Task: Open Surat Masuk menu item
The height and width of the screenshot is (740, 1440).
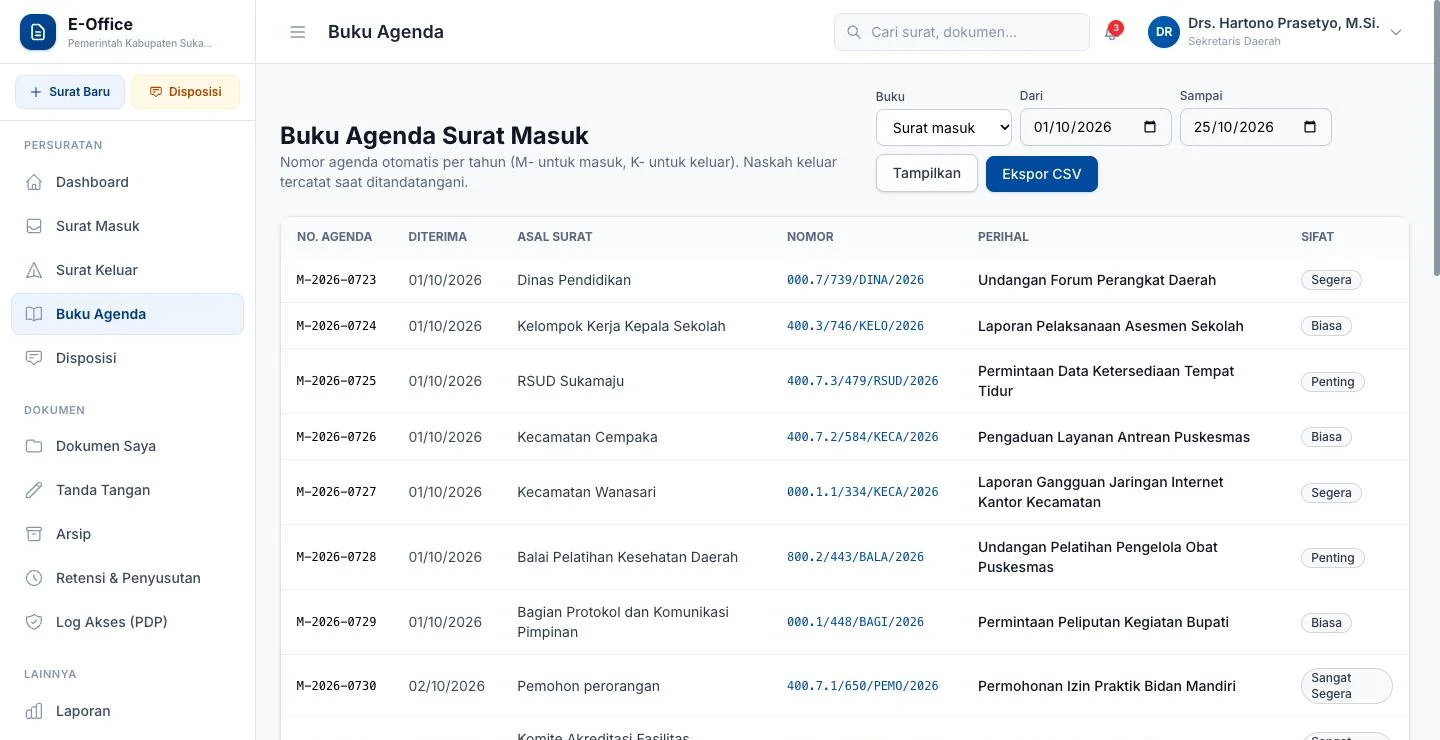Action: (127, 226)
